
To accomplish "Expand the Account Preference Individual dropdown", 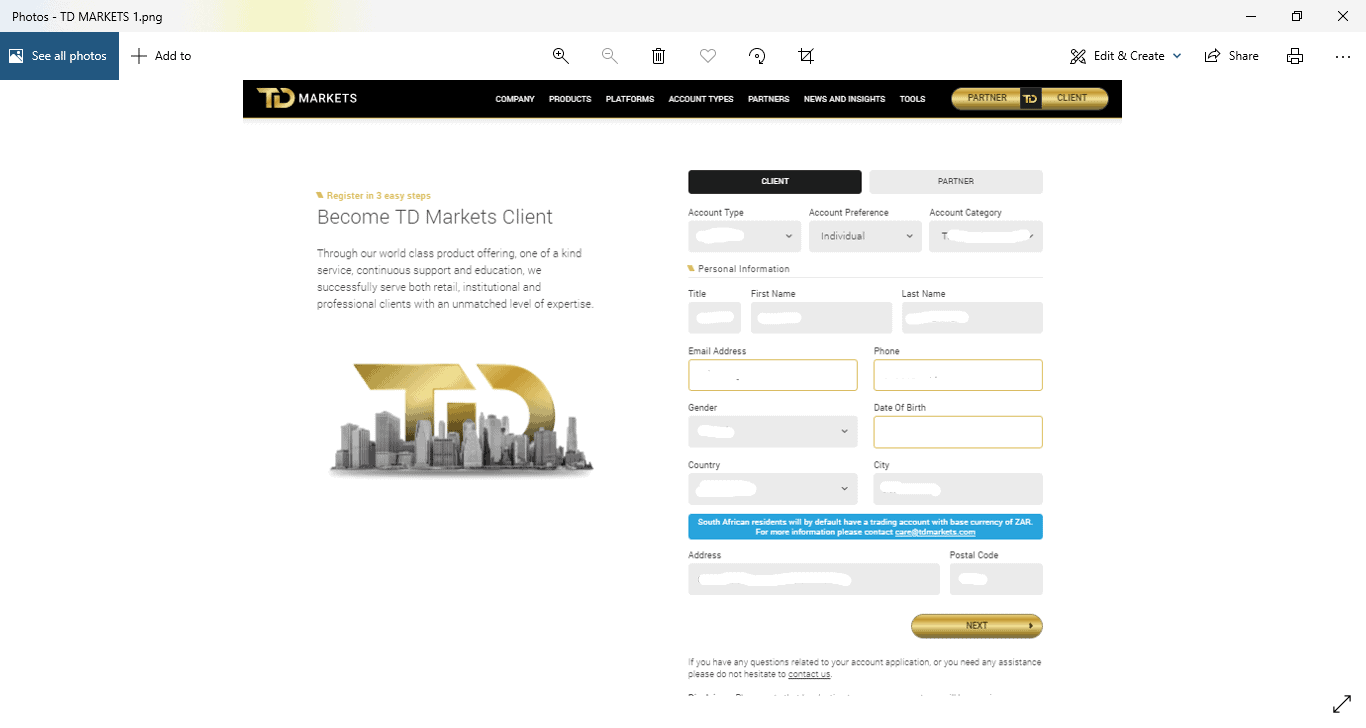I will (x=866, y=236).
